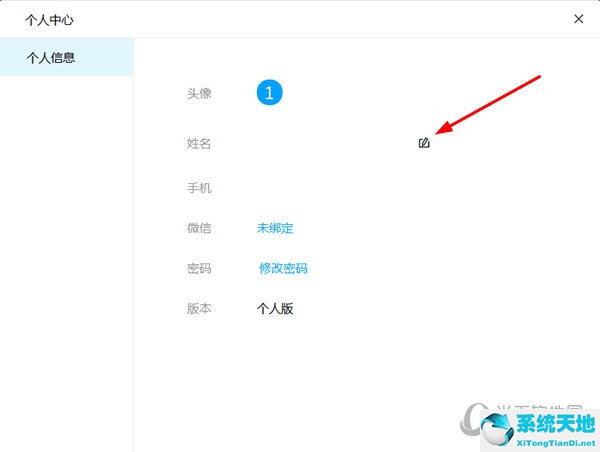Click the 个人中心 dialog title
600x452 pixels.
point(49,20)
